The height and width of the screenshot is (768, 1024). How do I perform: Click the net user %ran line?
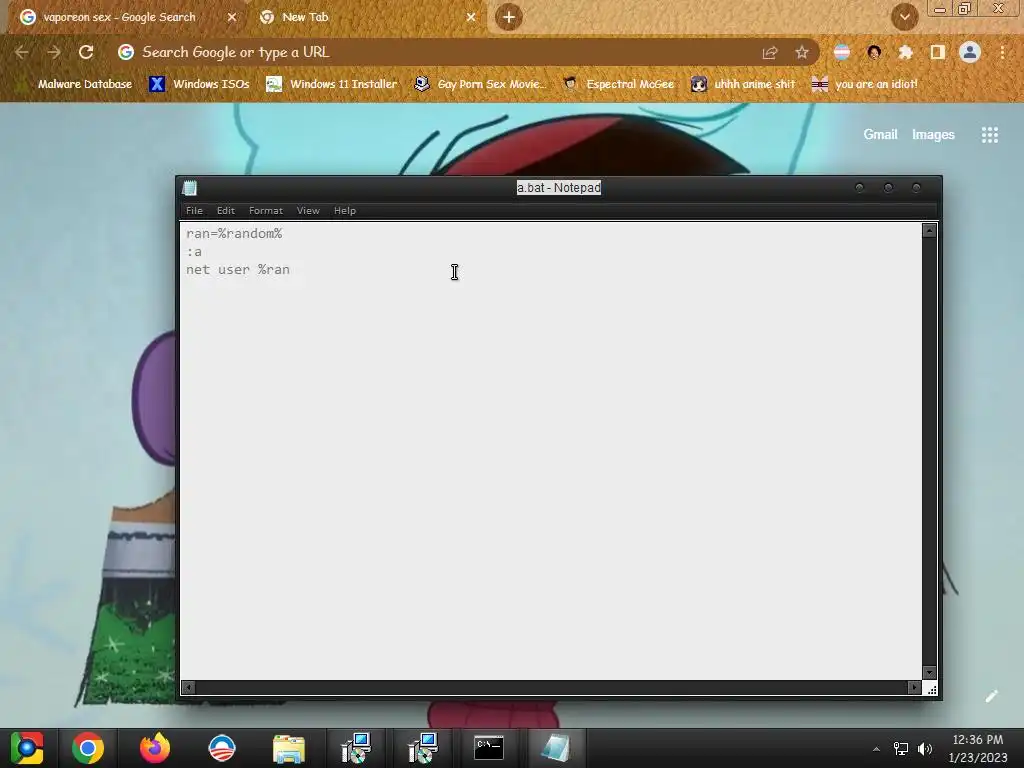238,269
